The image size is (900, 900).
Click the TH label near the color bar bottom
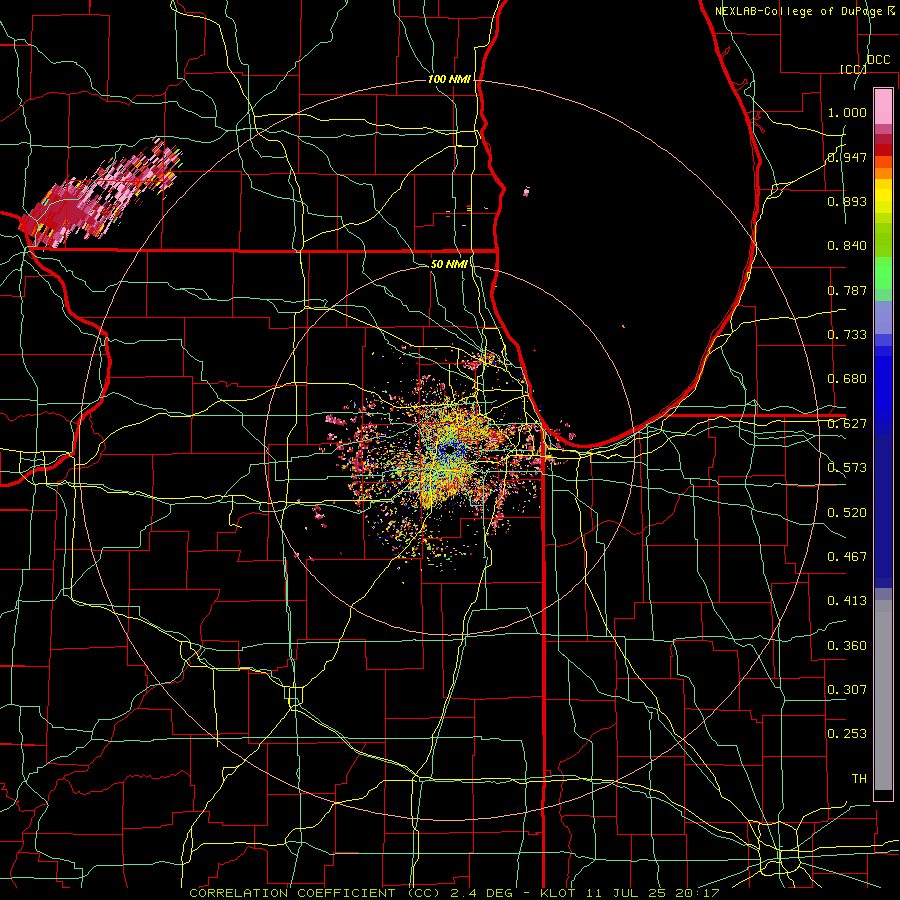[859, 779]
